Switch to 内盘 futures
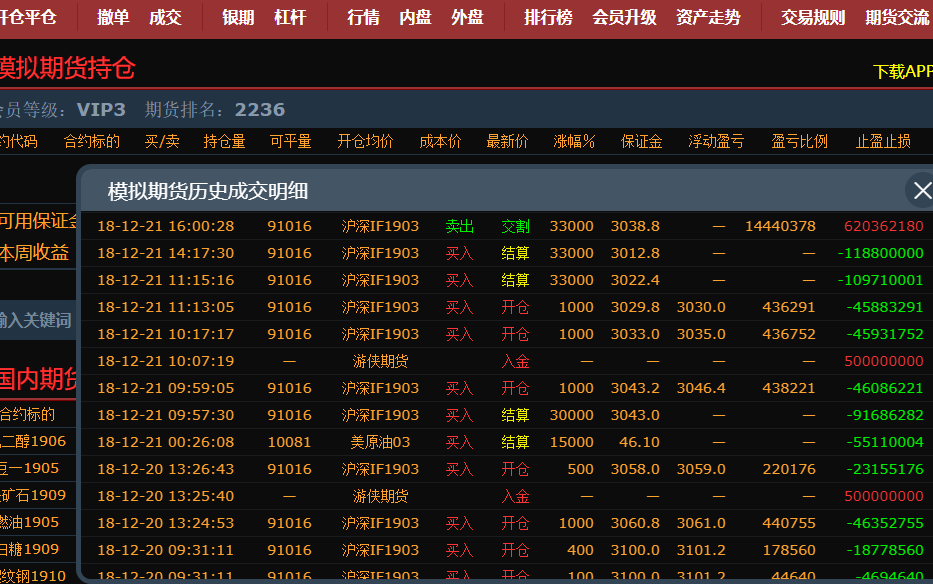The height and width of the screenshot is (584, 933). point(415,18)
